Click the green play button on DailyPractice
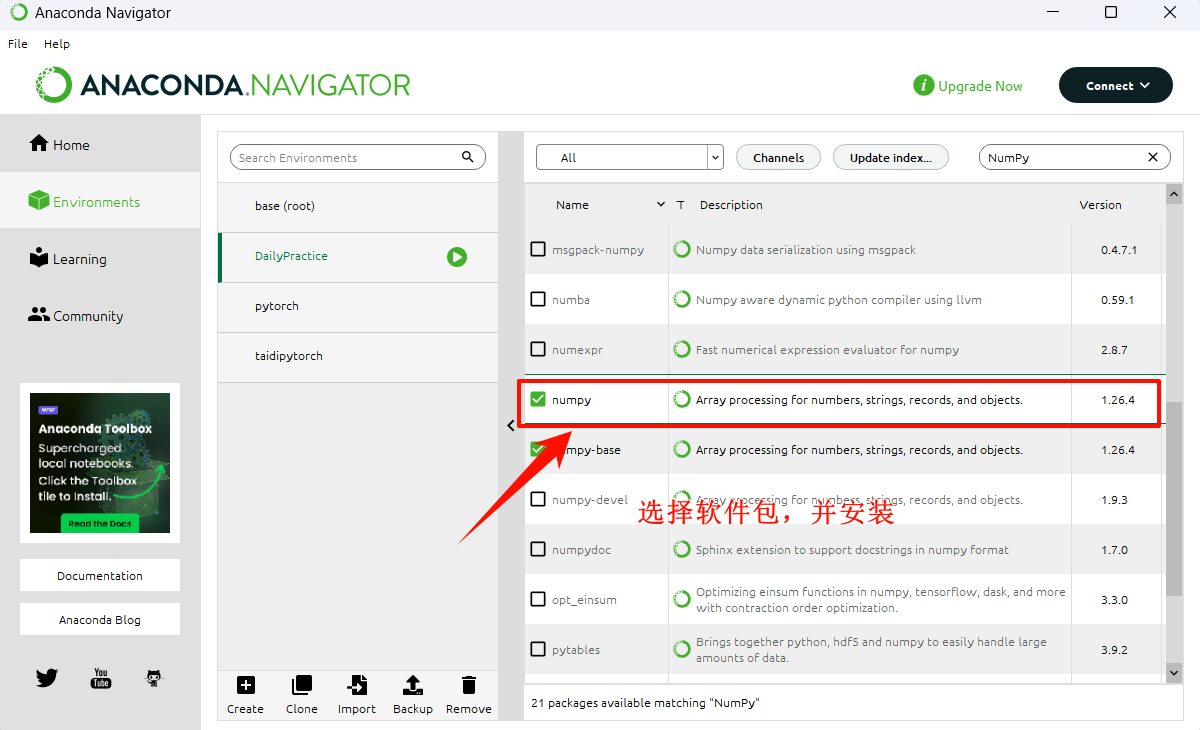The image size is (1200, 730). click(457, 257)
